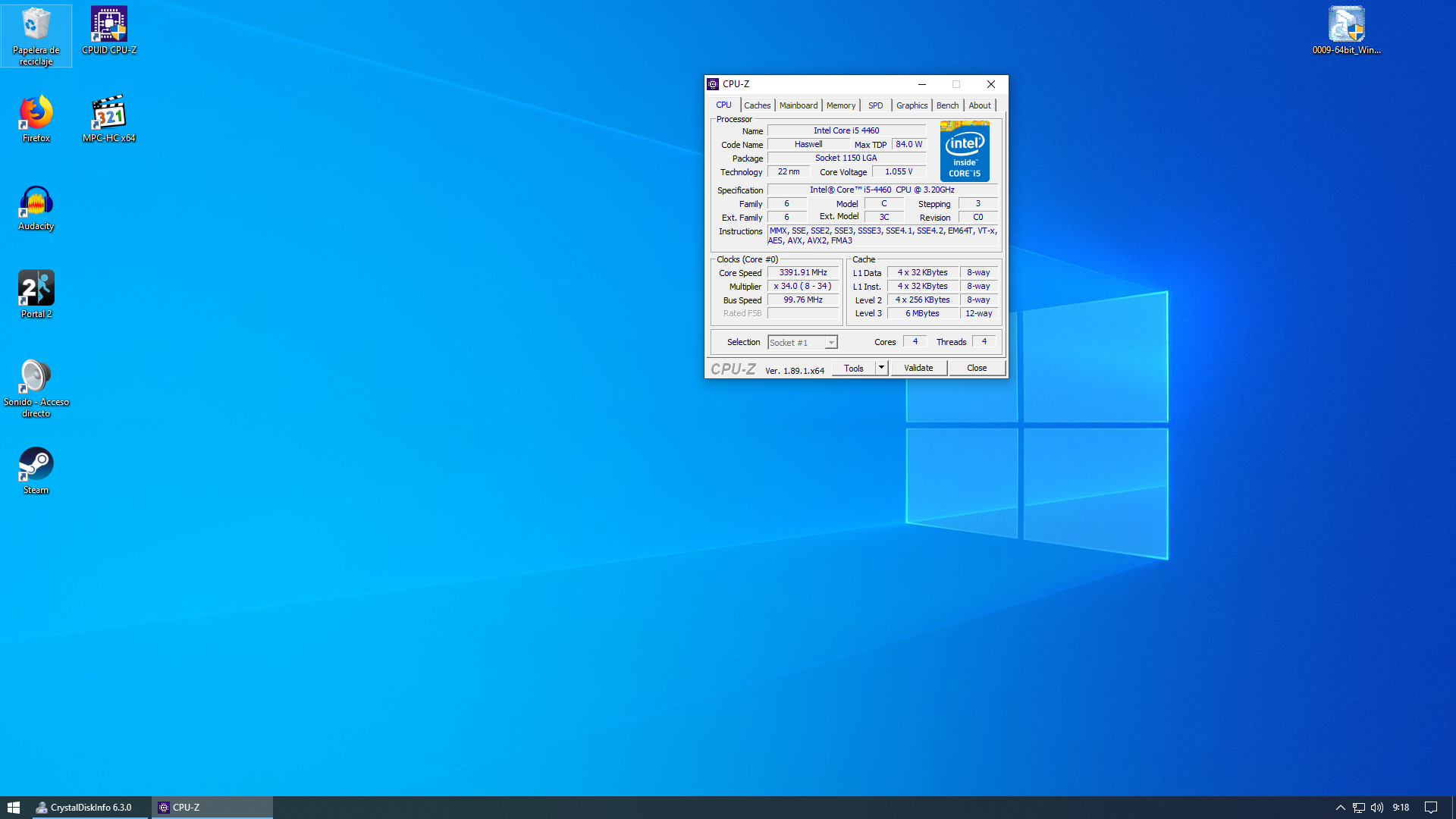Viewport: 1456px width, 819px height.
Task: Open the CPUID CPU-Z desktop shortcut
Action: click(x=109, y=30)
